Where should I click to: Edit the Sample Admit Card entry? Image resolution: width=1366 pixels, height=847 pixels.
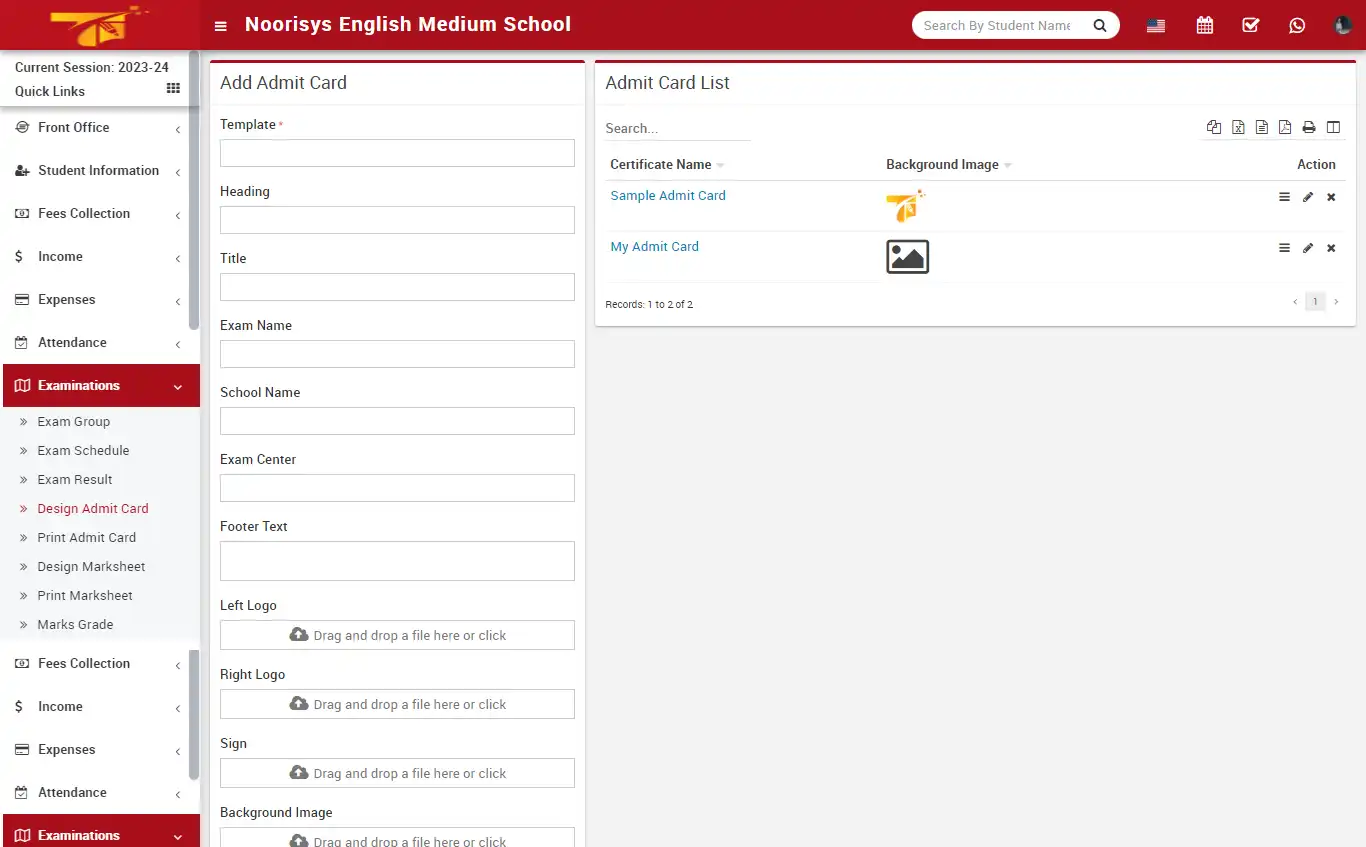(1308, 197)
